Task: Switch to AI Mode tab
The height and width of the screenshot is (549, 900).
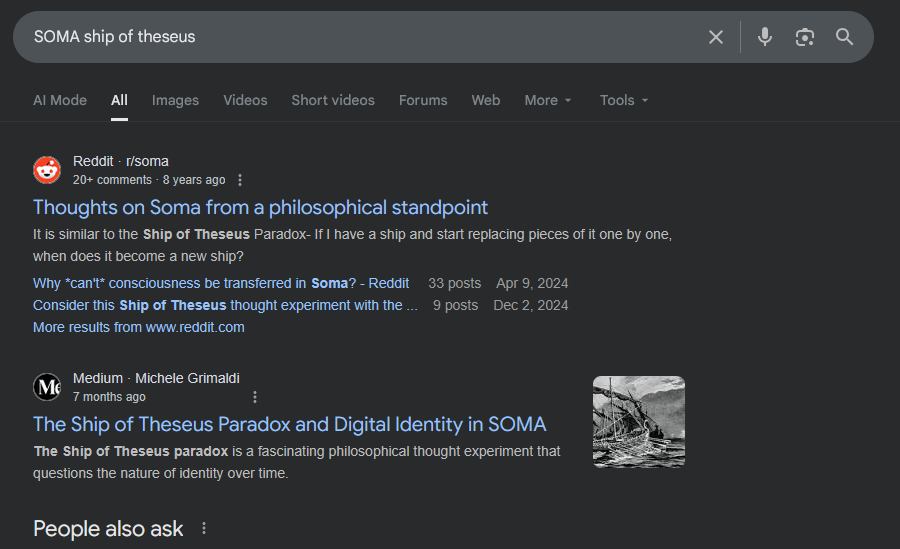Action: pos(60,100)
